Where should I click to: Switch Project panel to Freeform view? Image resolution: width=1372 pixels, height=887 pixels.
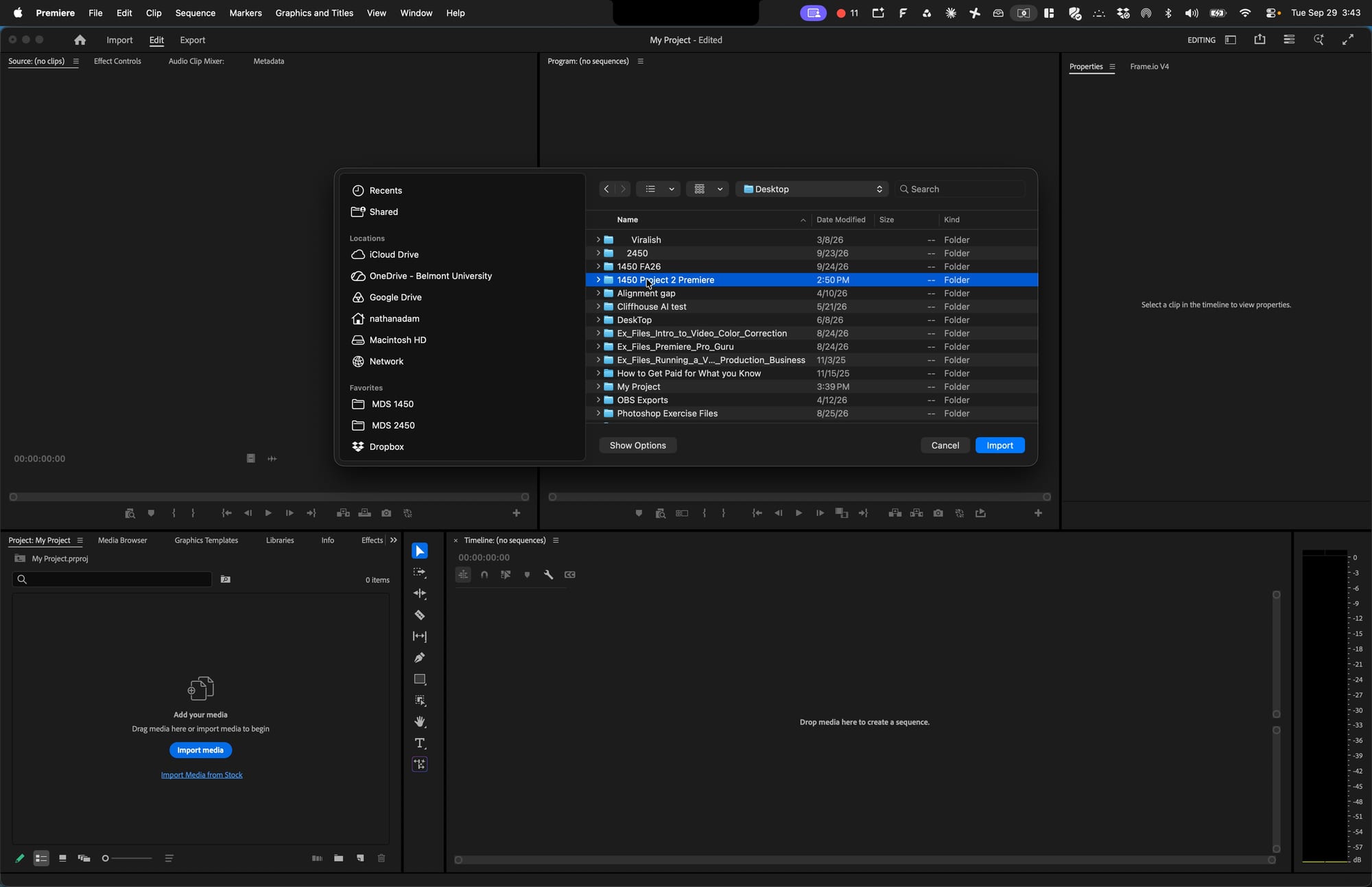(x=84, y=858)
